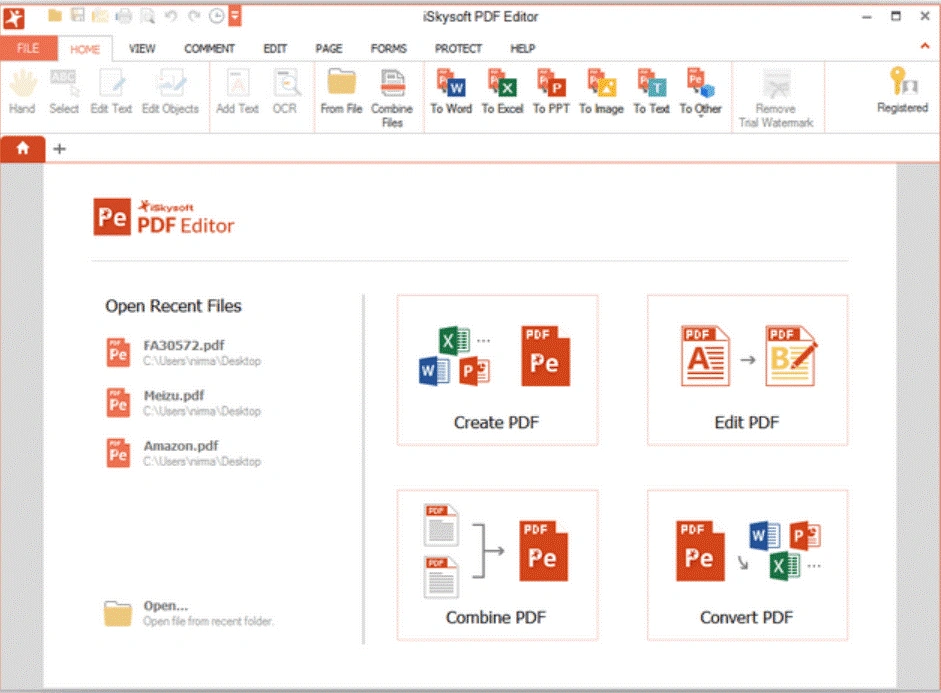Viewport: 941px width, 693px height.
Task: Expand the To Other conversion options
Action: [700, 93]
